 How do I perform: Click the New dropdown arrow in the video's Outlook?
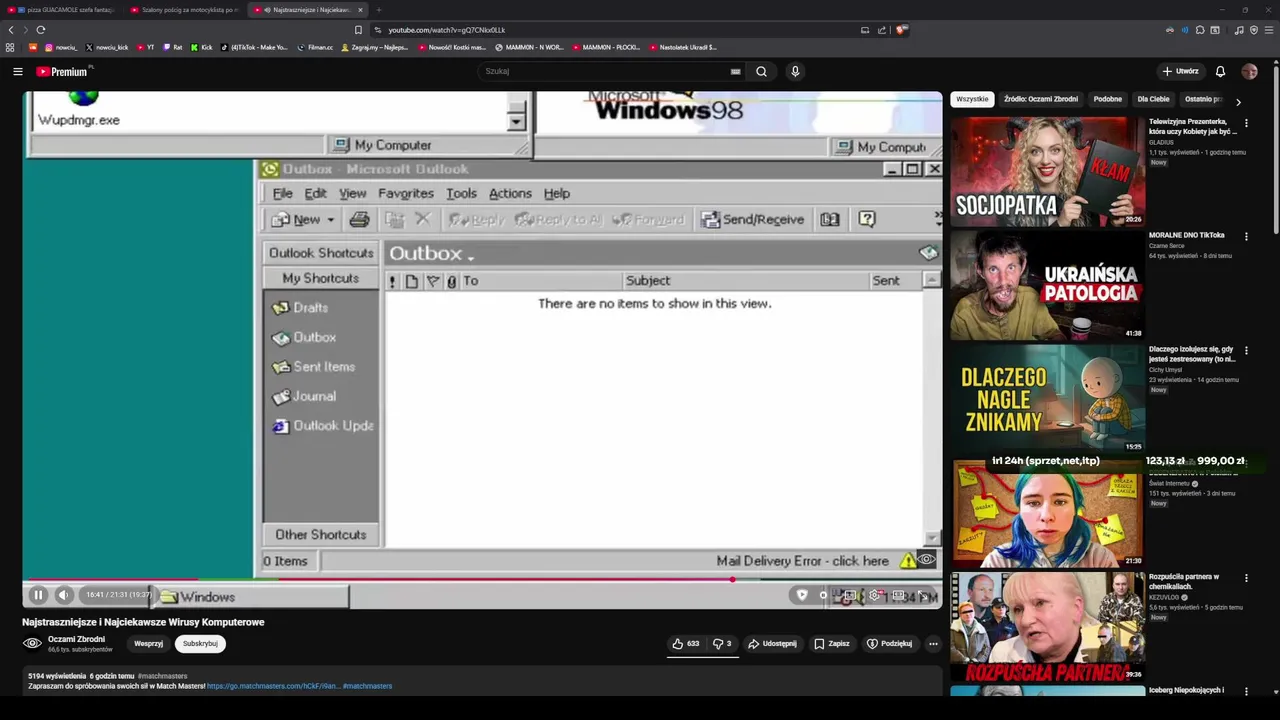coord(330,220)
